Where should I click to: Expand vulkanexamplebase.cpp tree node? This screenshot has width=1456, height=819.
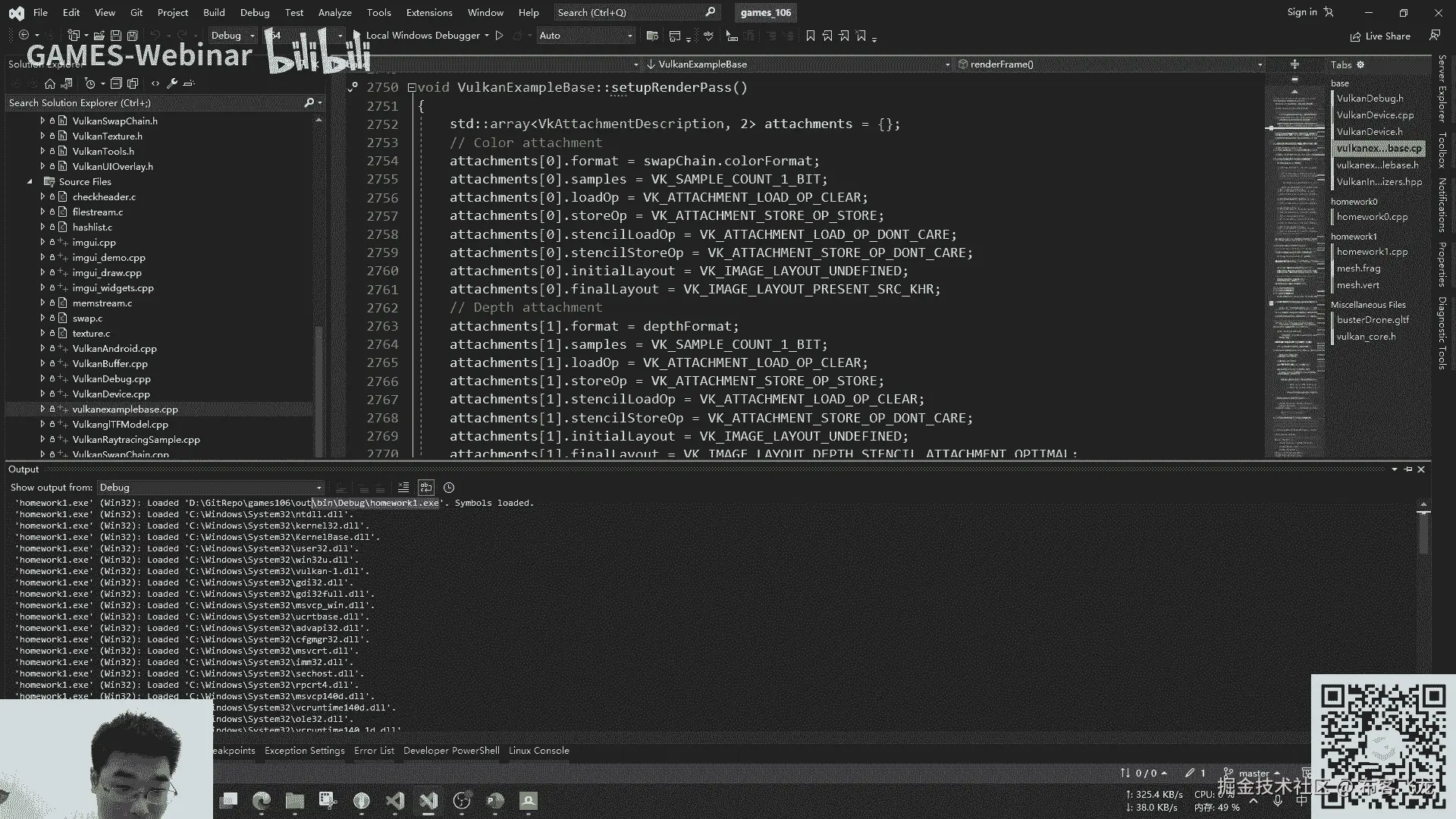(42, 409)
